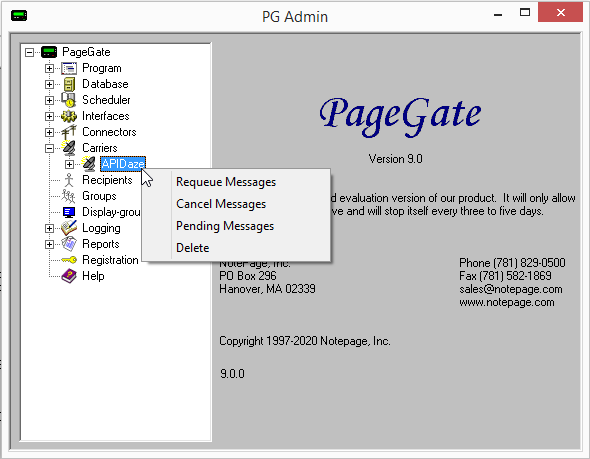Click the Scheduler clock icon
590x459 pixels.
69,100
